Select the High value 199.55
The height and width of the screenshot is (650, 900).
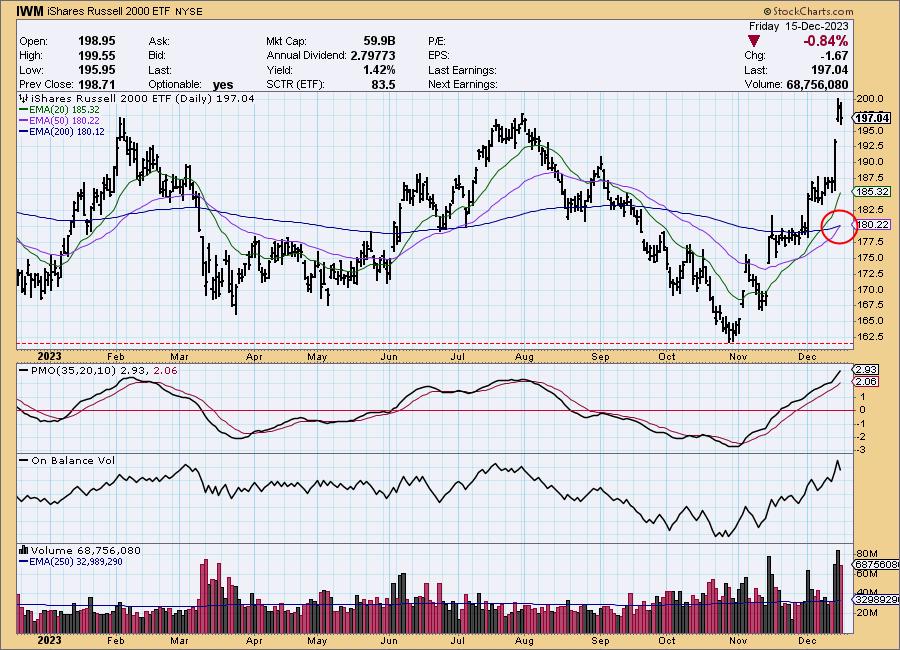[x=96, y=56]
